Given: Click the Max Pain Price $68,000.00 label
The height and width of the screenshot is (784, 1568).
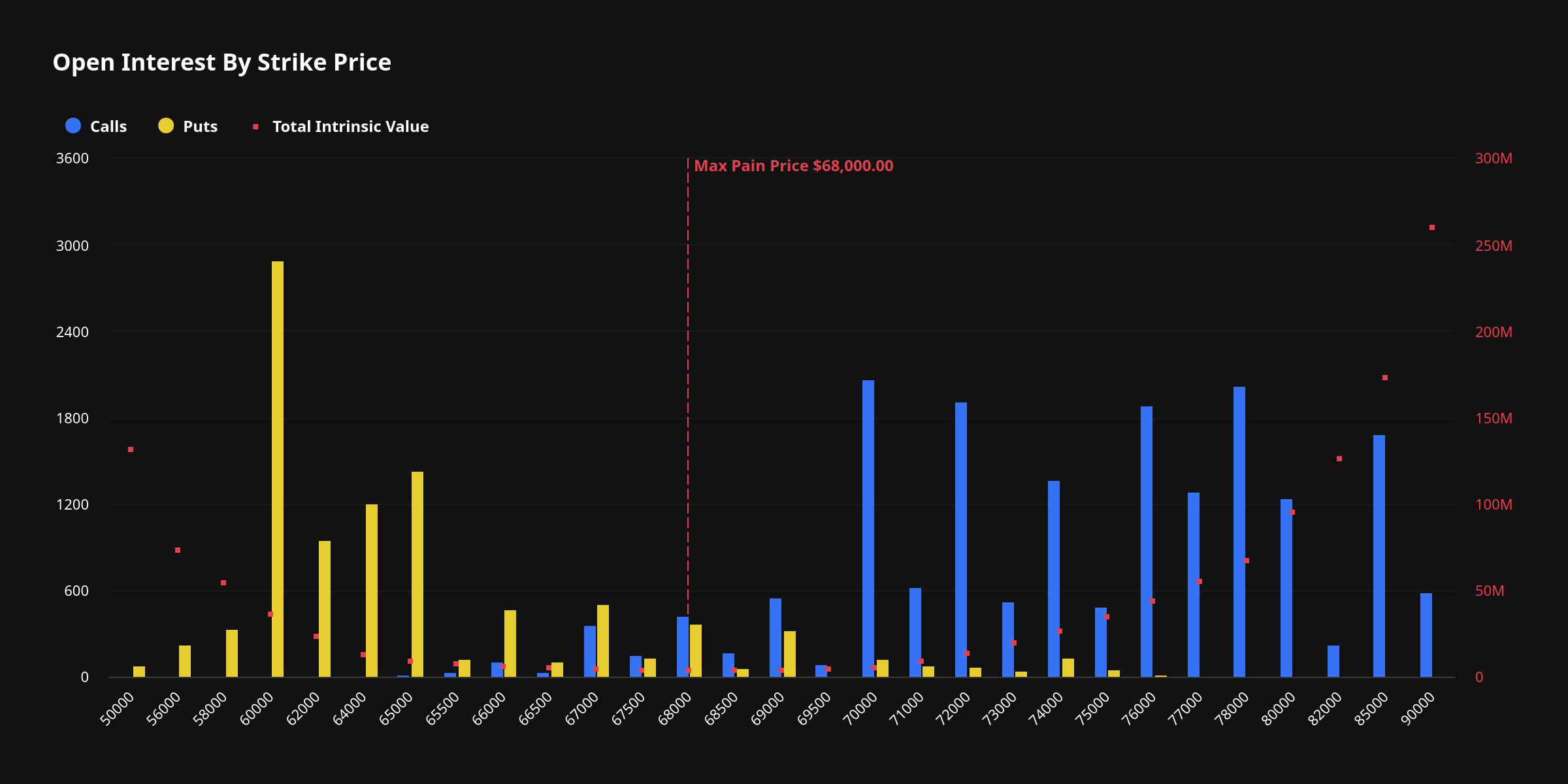Looking at the screenshot, I should tap(793, 166).
